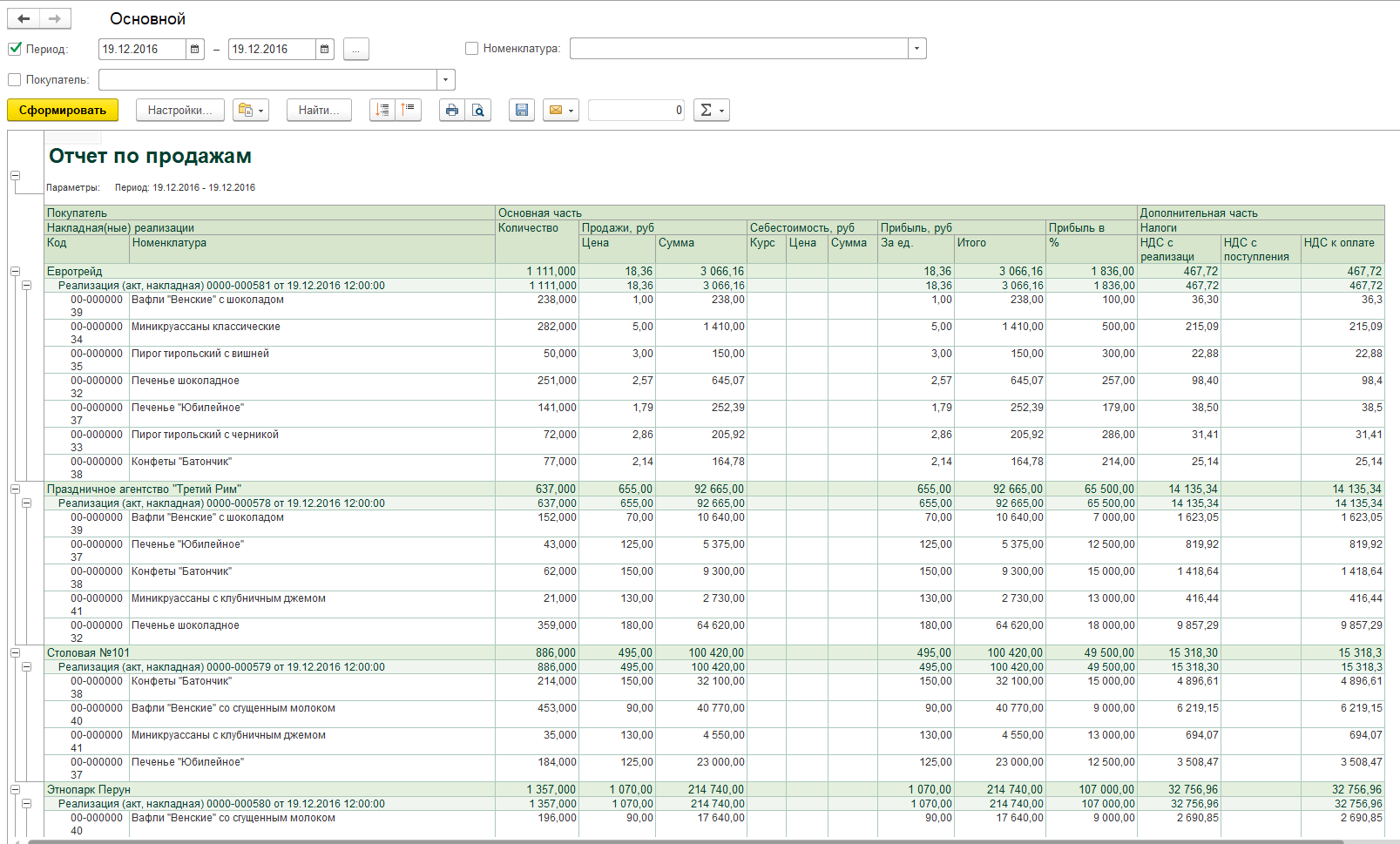
Task: Open the Покупатель dropdown list
Action: coord(445,80)
